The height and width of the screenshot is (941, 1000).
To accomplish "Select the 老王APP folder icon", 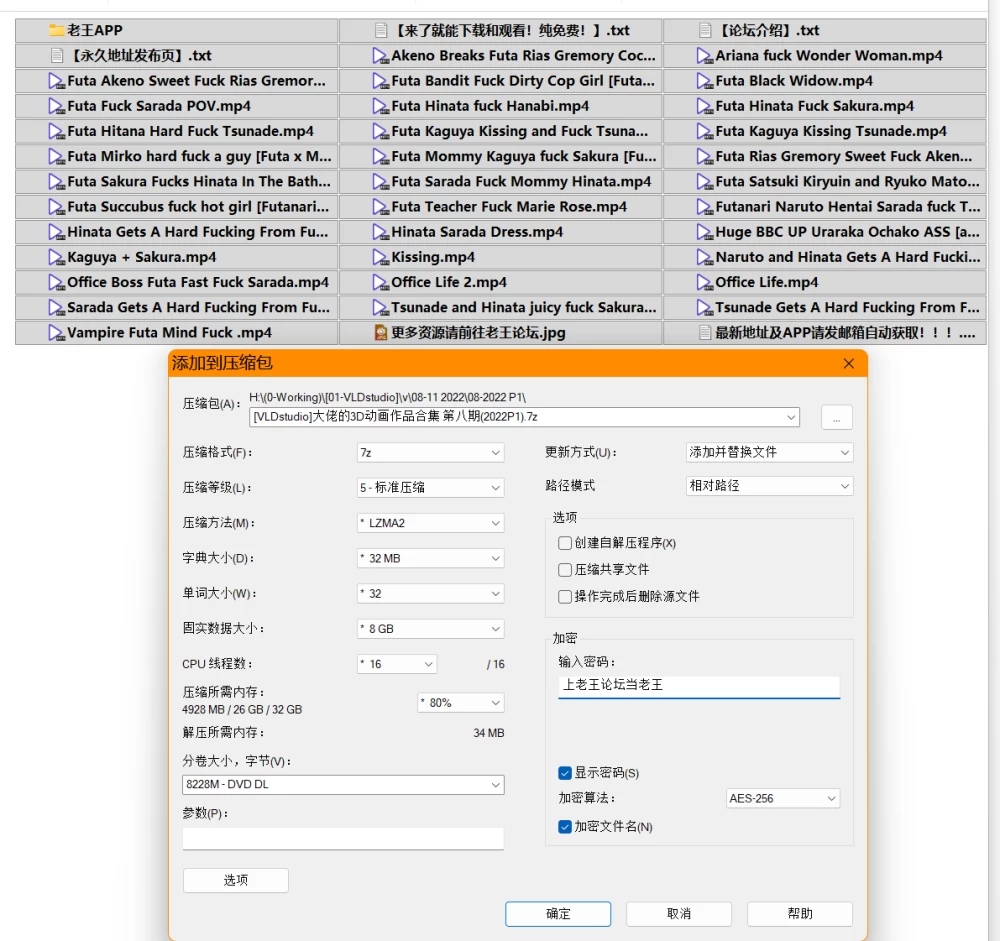I will tap(56, 30).
